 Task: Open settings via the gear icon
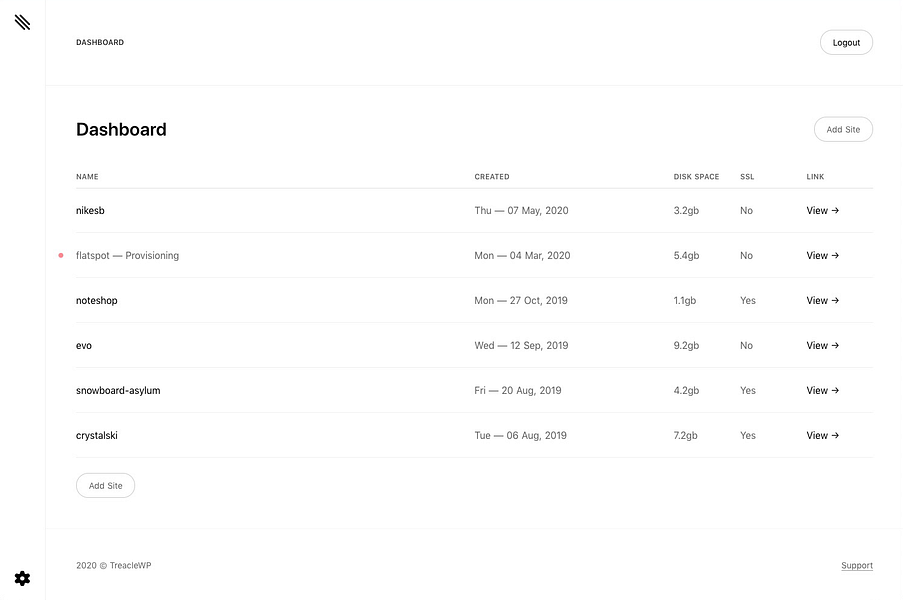click(x=22, y=578)
